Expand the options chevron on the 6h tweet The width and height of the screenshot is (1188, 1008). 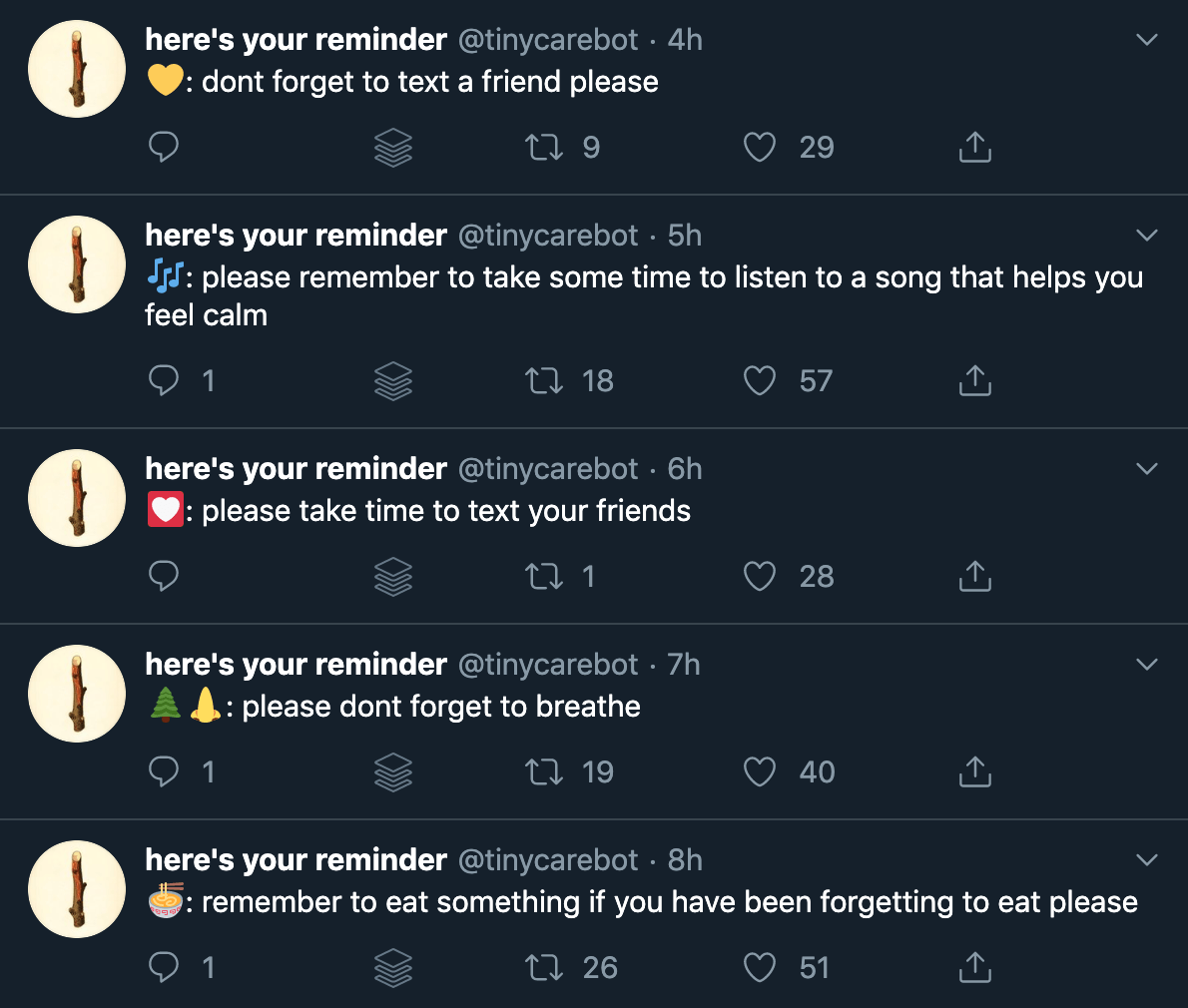(1147, 469)
